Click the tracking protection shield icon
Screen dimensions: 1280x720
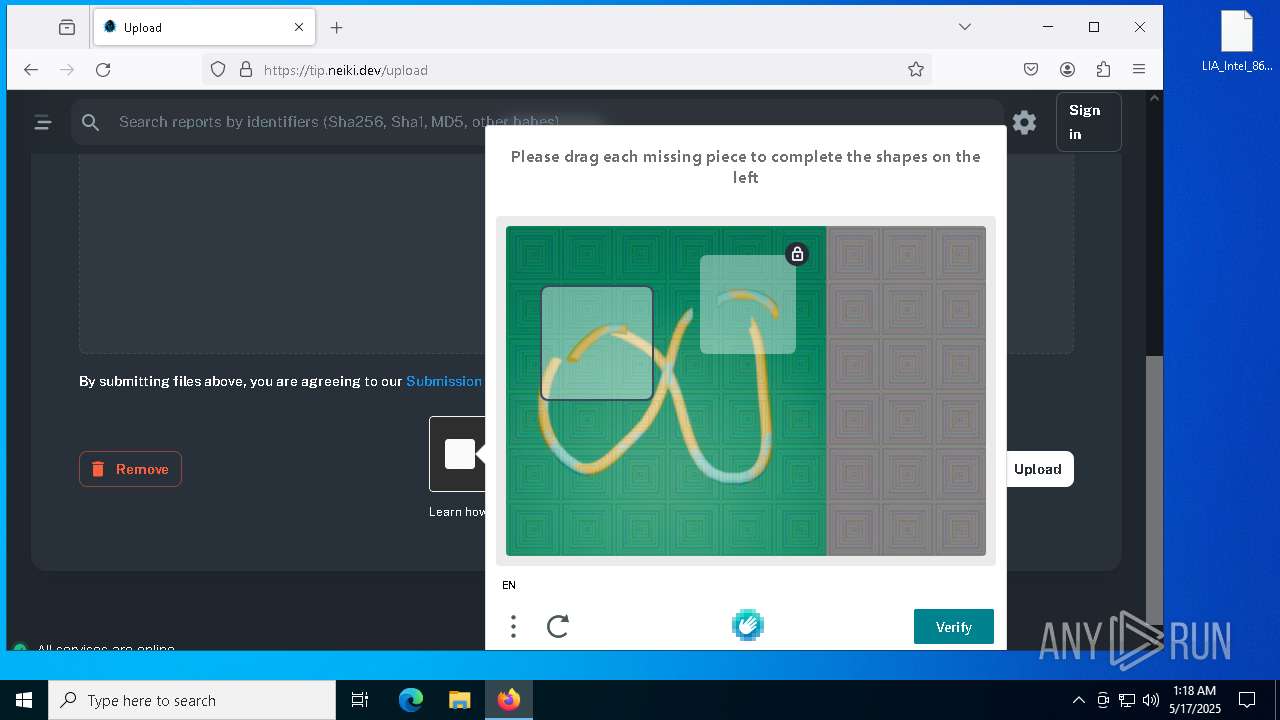click(218, 70)
